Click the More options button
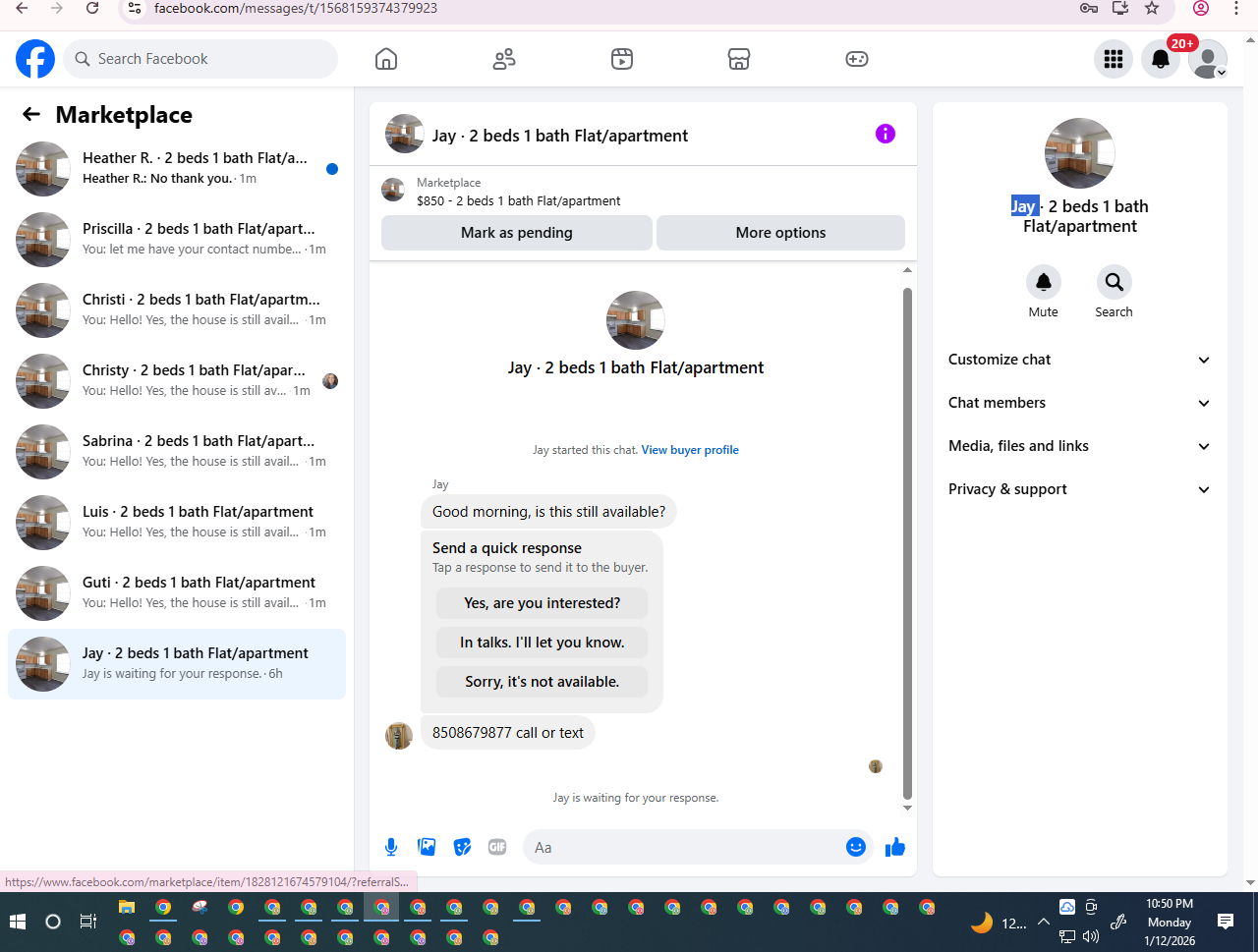Image resolution: width=1258 pixels, height=952 pixels. [x=780, y=233]
